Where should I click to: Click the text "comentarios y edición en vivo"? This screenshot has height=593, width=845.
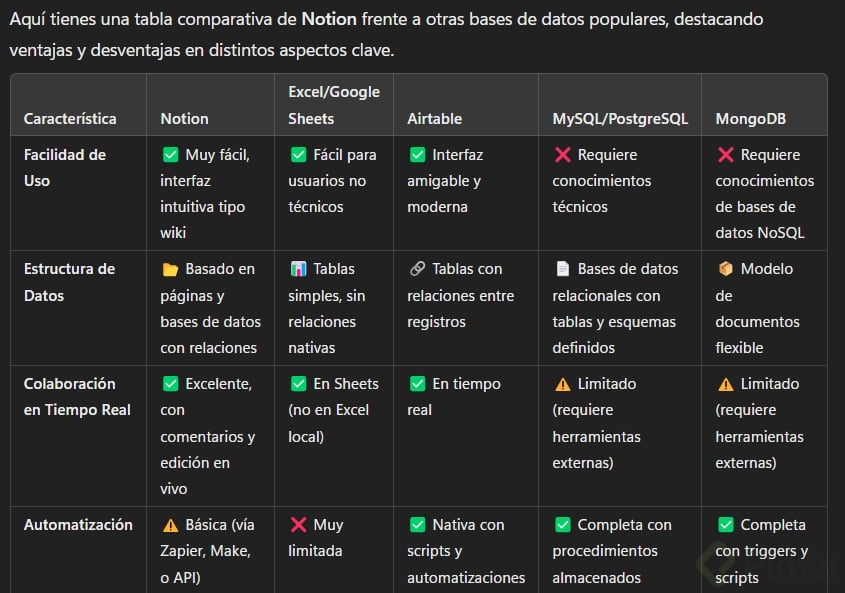(x=207, y=463)
